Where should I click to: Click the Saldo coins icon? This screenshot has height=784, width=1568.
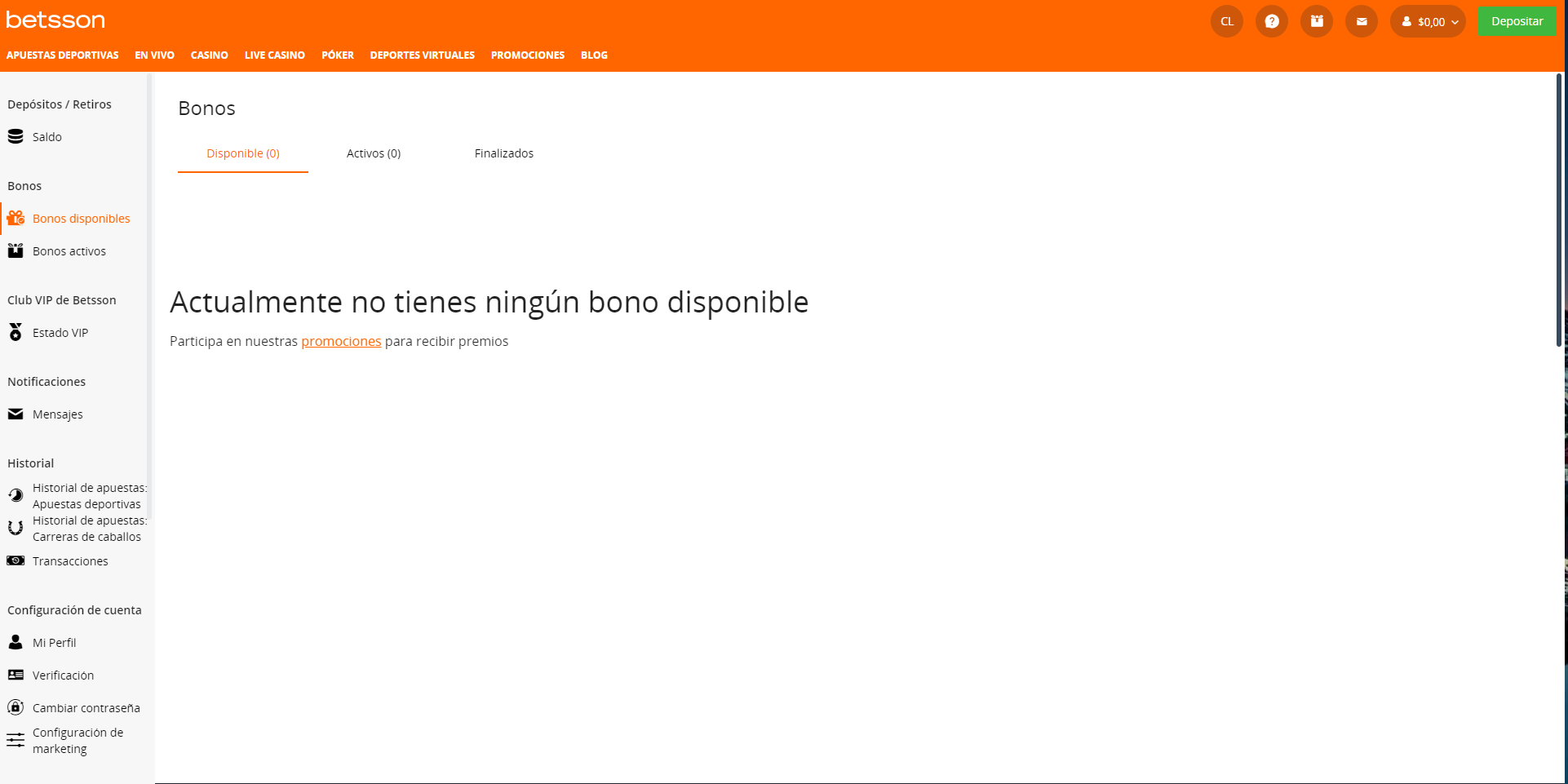coord(16,136)
